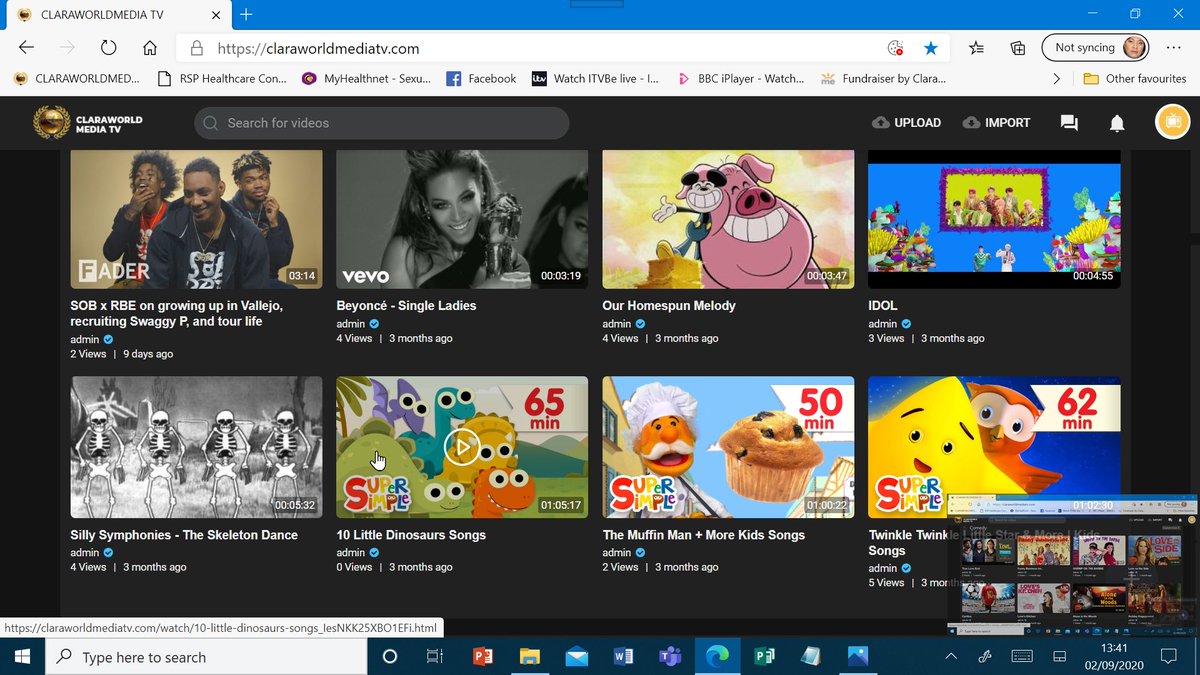Open the title 'Our Homespun Melody'
Screen dimensions: 1200x675
tap(668, 305)
